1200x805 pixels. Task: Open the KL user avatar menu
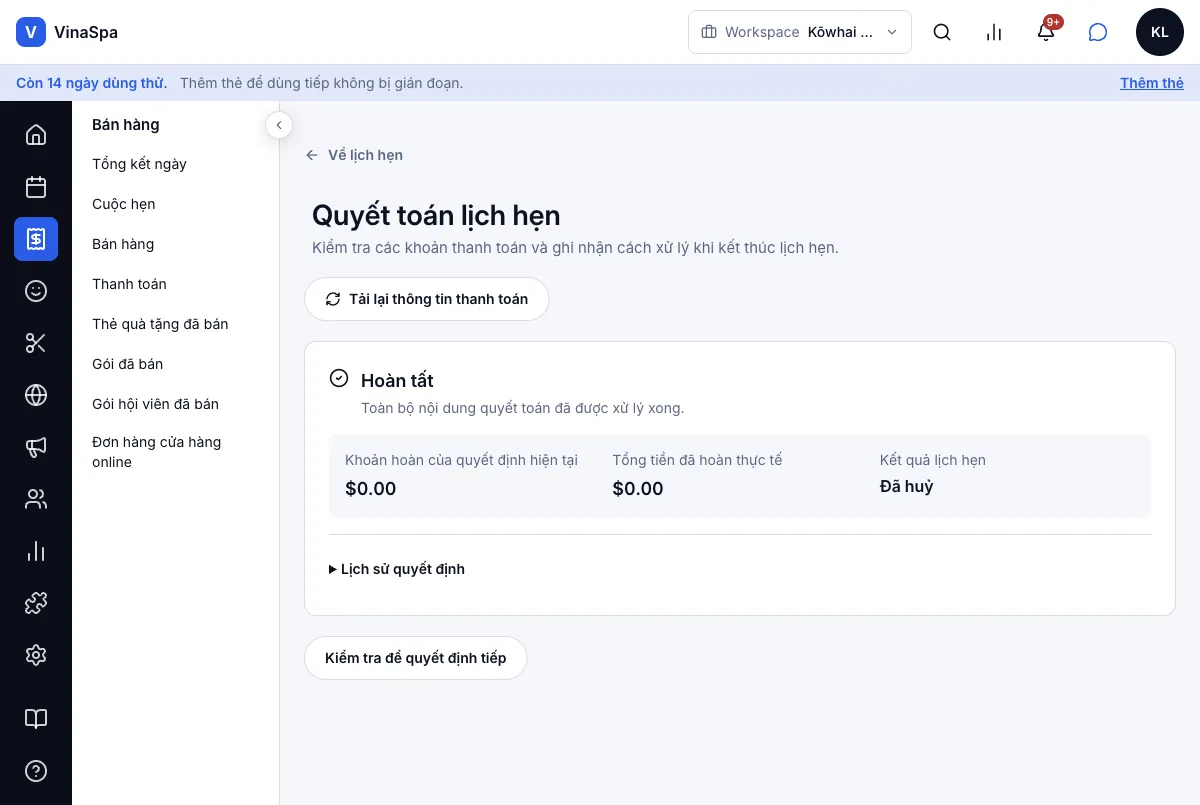tap(1160, 32)
